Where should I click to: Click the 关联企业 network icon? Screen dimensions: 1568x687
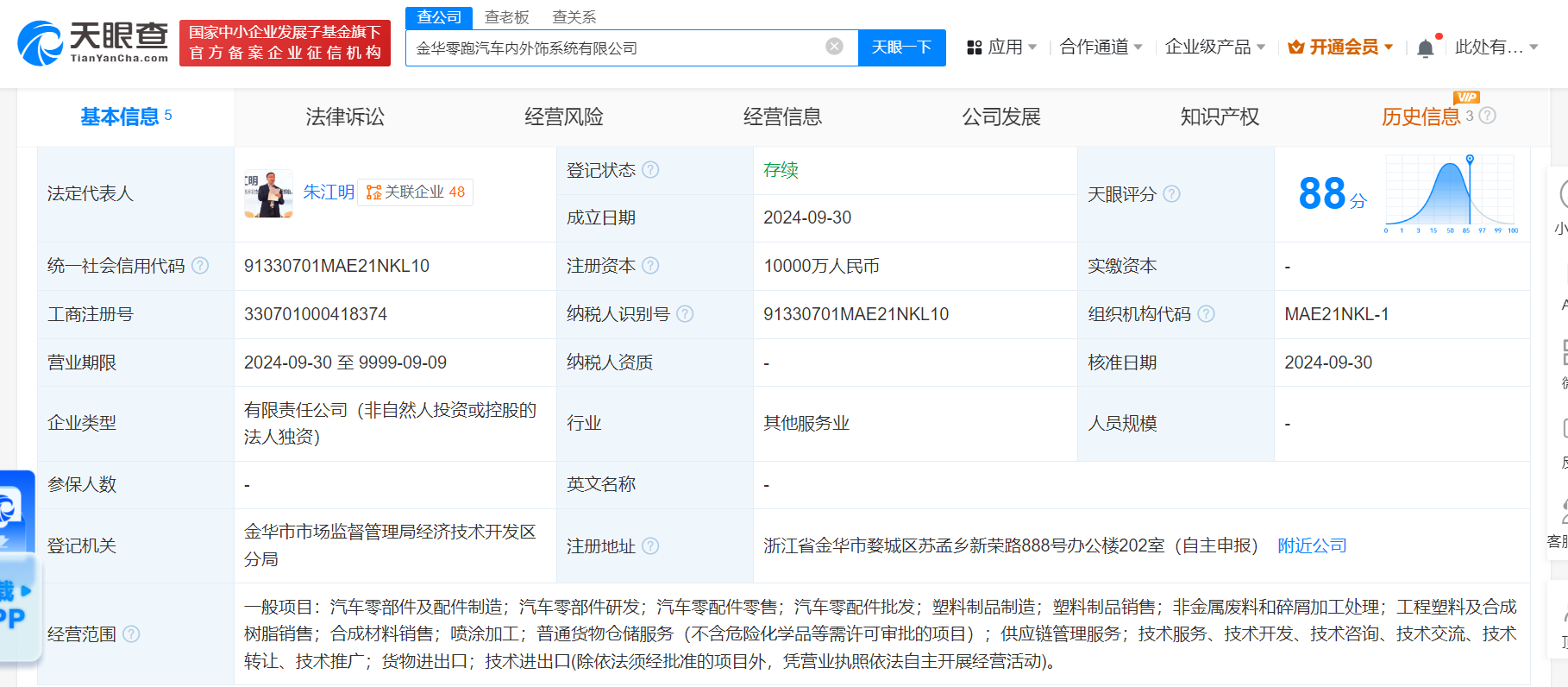click(373, 192)
